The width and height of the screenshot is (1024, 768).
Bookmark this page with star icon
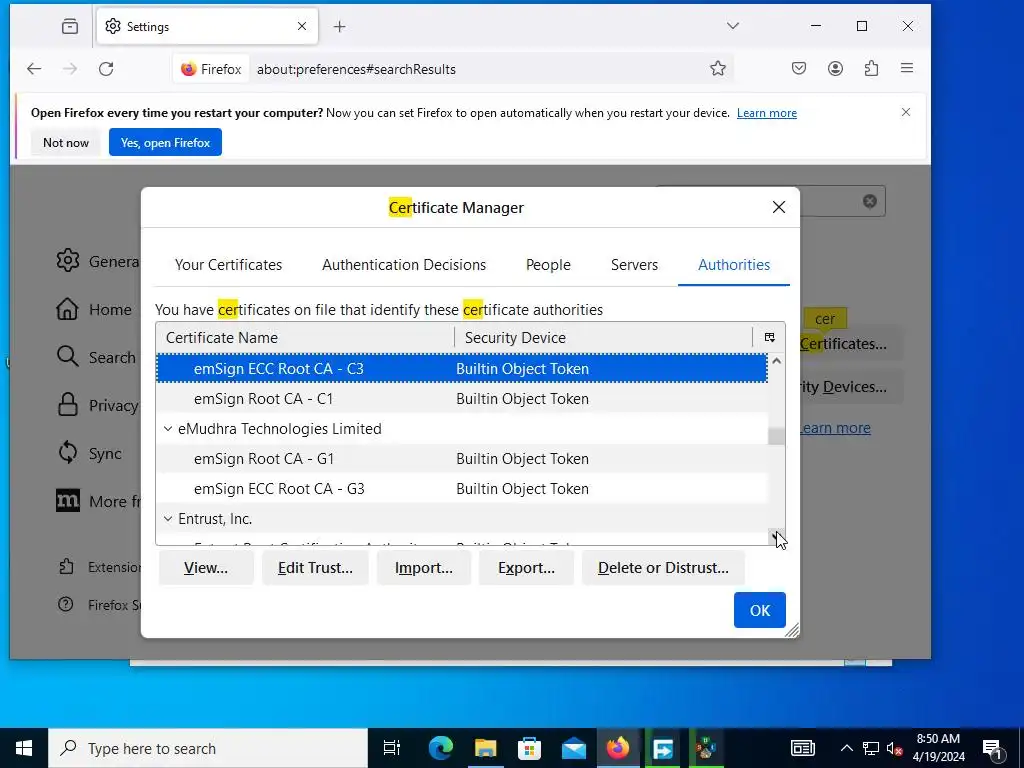pos(718,69)
